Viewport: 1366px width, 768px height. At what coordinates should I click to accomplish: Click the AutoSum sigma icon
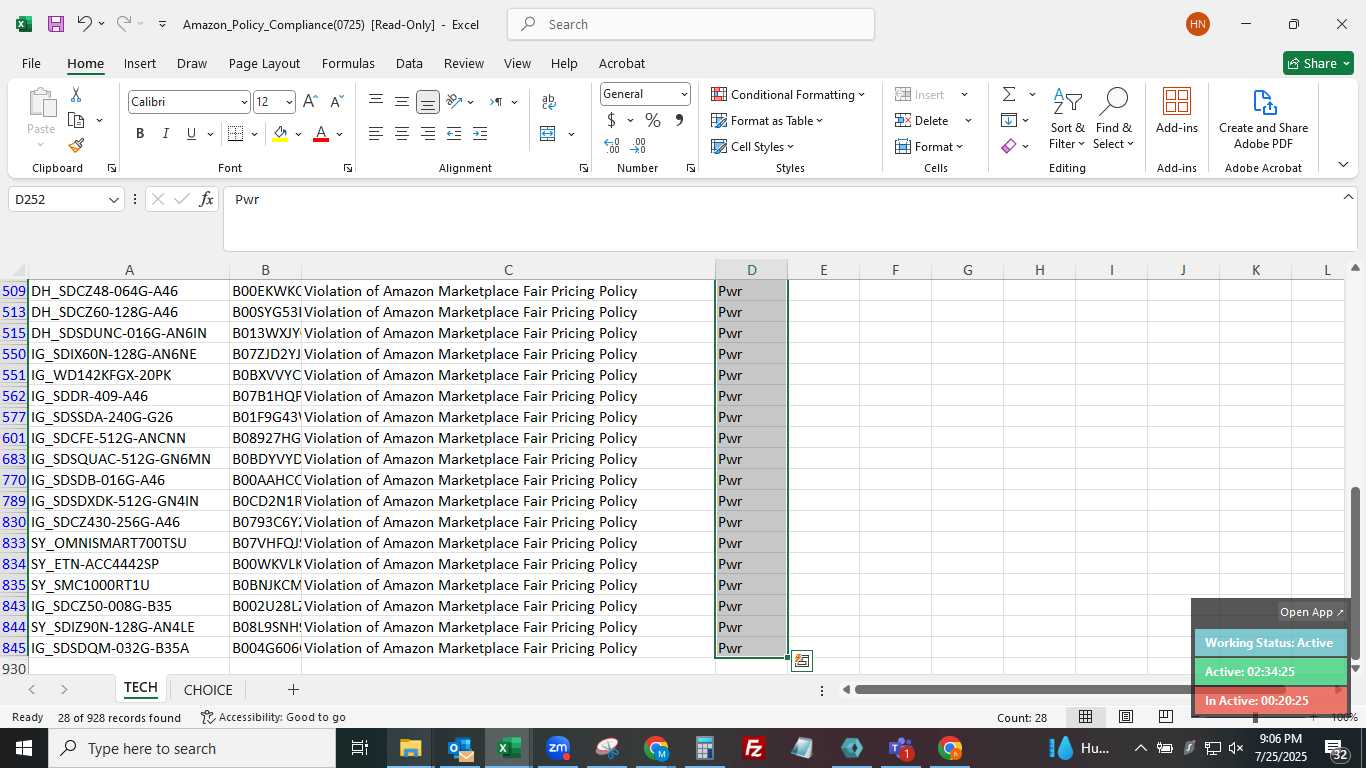[1009, 94]
